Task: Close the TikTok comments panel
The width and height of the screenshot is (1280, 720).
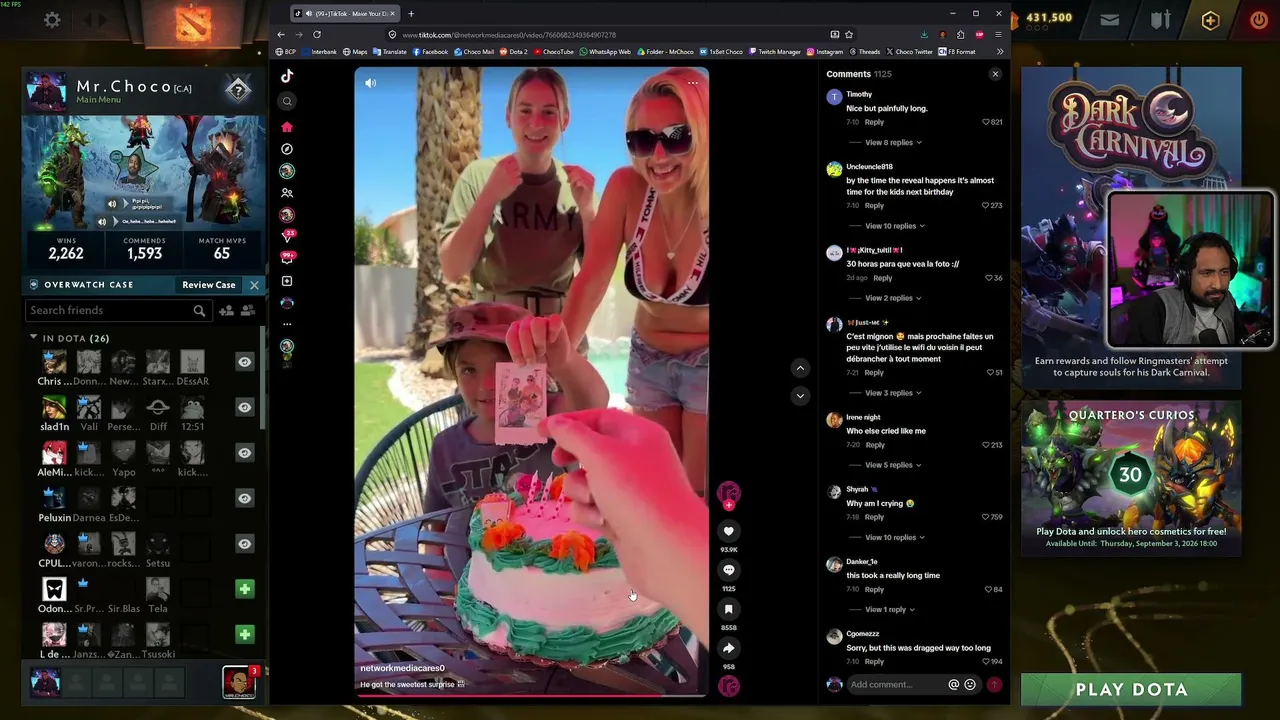Action: [995, 74]
